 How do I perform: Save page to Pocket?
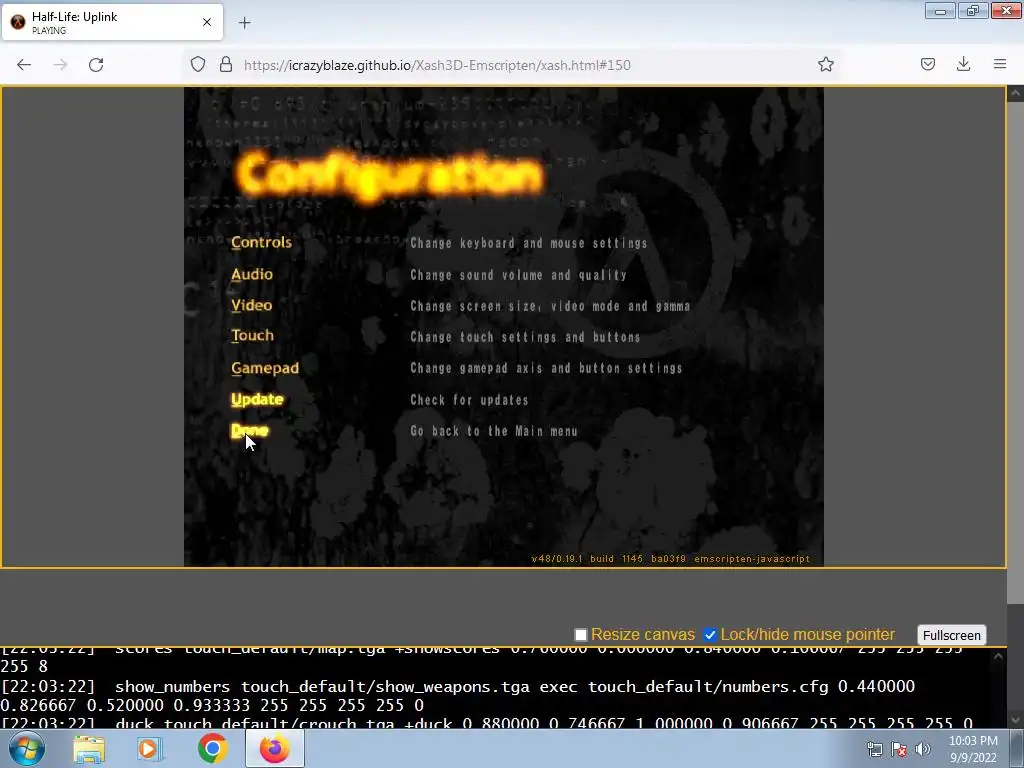click(927, 64)
